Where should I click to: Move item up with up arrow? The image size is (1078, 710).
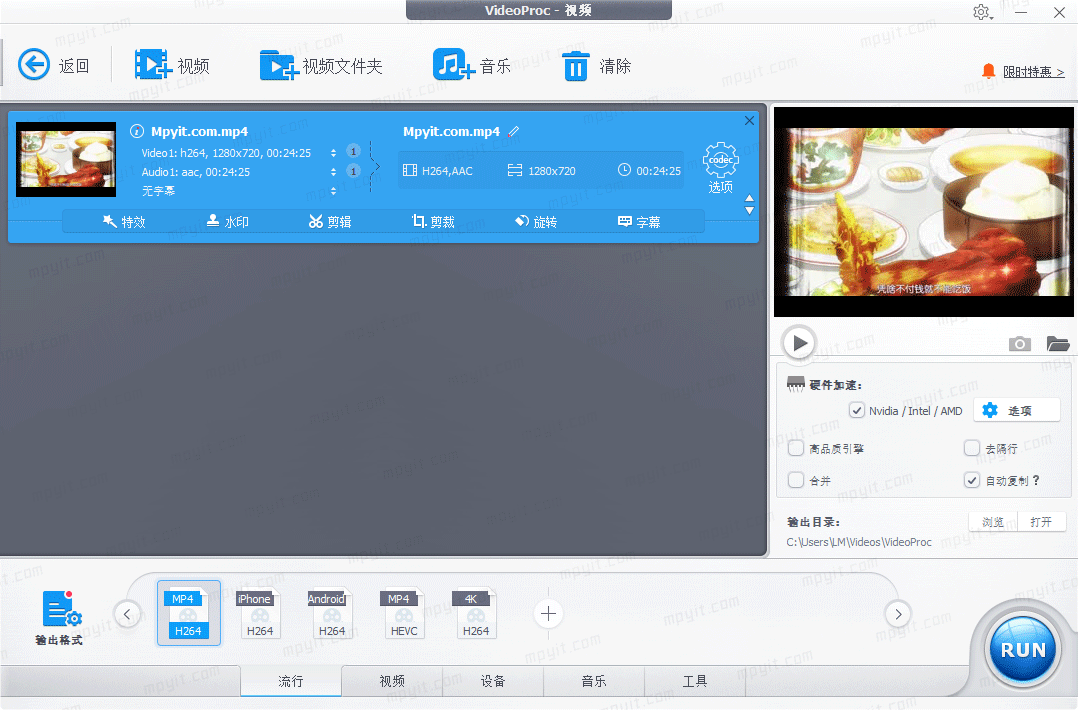pyautogui.click(x=749, y=199)
